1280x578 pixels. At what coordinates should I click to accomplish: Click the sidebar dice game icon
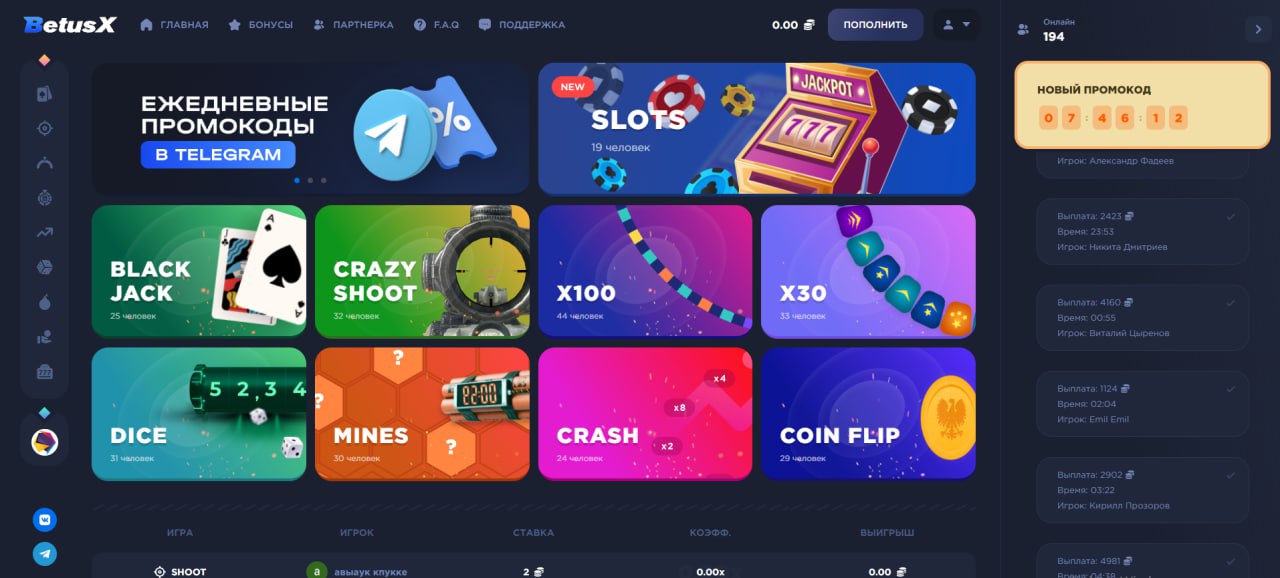coord(44,267)
